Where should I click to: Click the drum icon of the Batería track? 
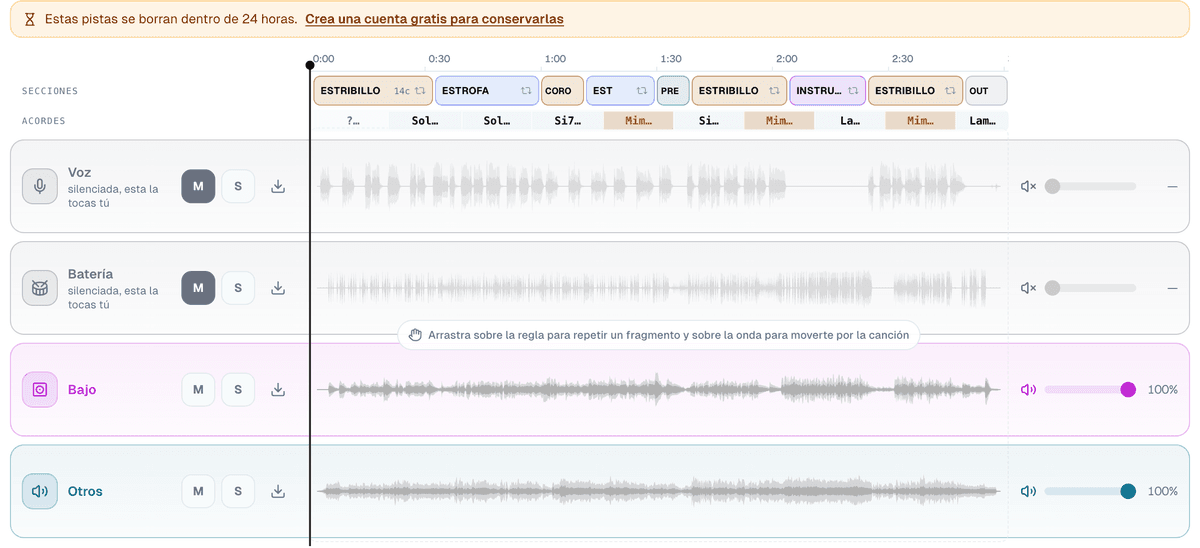(40, 288)
